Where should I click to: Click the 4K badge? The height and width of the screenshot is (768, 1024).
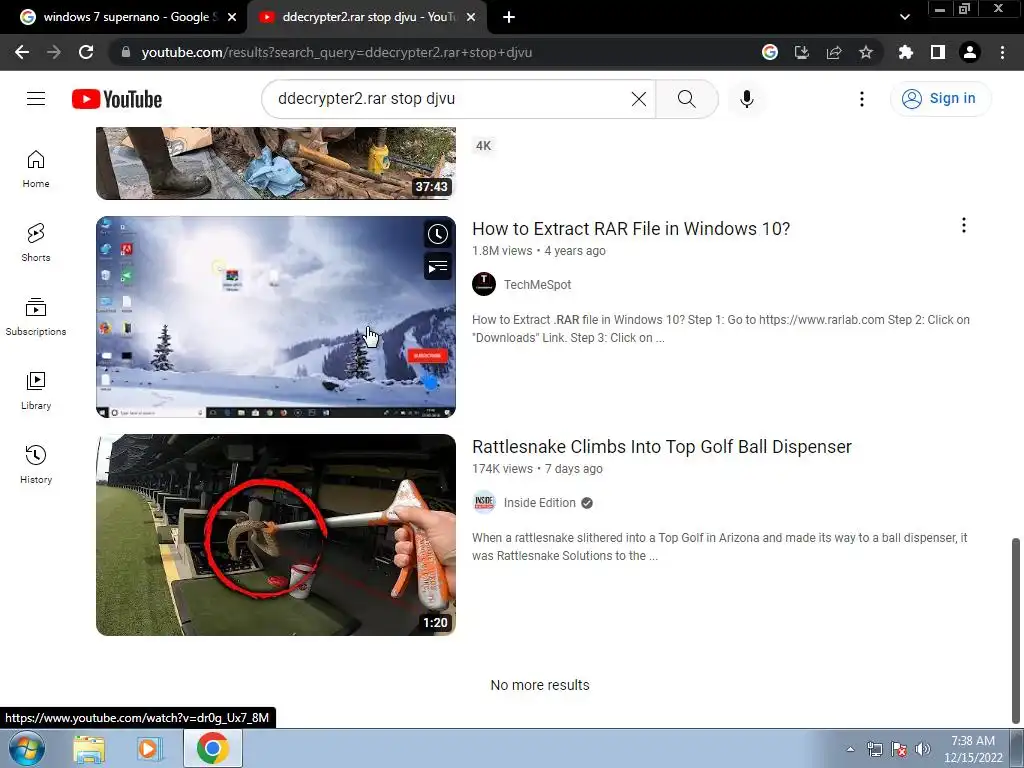483,146
